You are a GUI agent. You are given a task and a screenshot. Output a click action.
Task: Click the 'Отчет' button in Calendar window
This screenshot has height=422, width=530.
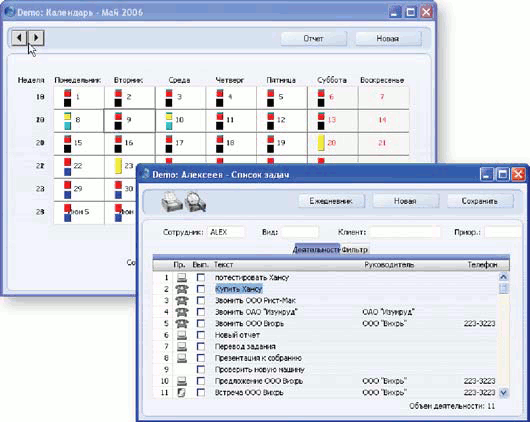[x=314, y=39]
